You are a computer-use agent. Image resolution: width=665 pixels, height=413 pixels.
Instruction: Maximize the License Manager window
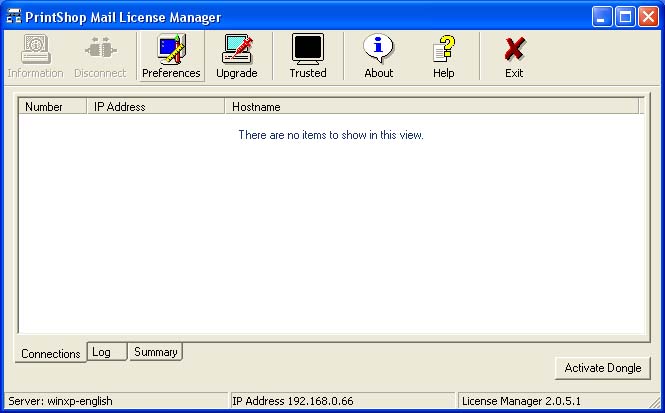[626, 17]
